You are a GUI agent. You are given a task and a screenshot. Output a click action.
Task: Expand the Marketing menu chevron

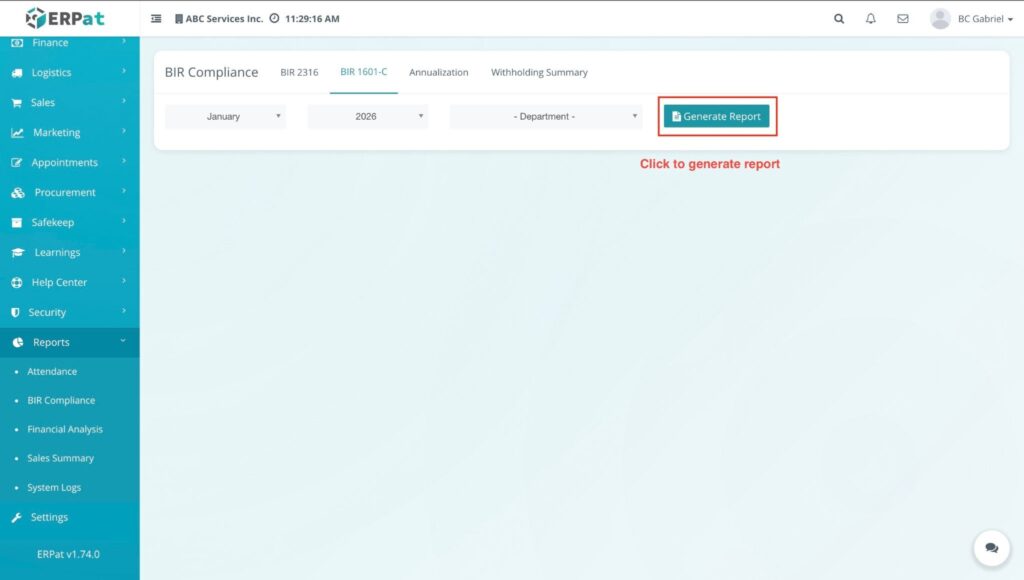[x=123, y=131]
